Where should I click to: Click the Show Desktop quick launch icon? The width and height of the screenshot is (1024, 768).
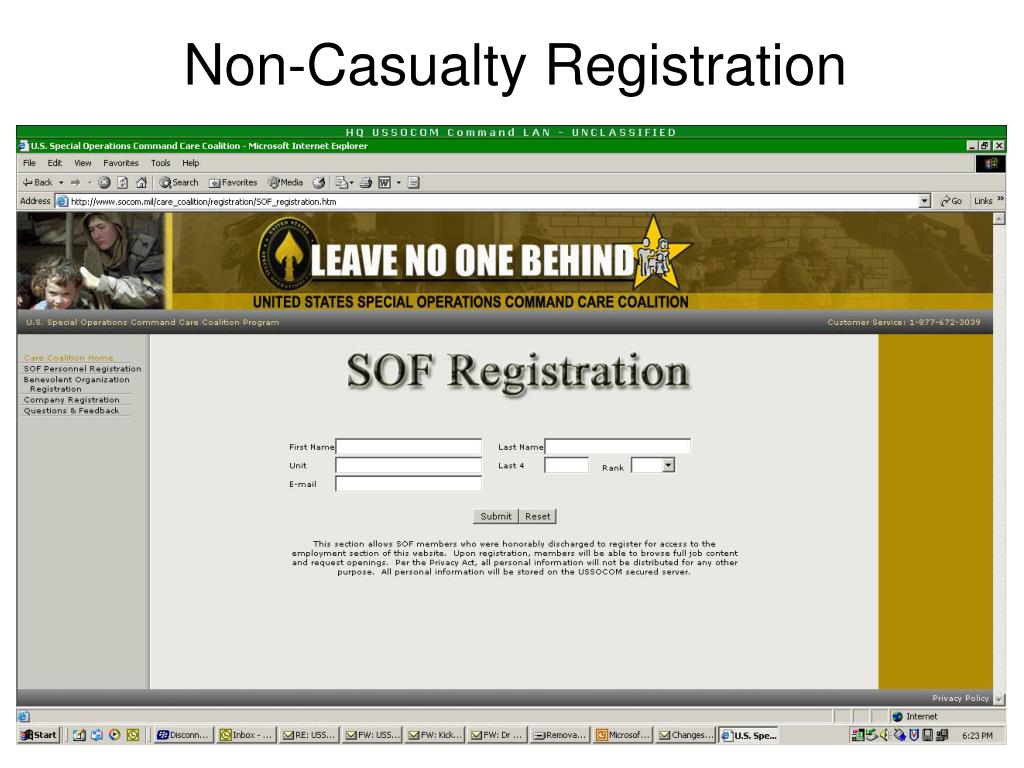click(x=79, y=735)
